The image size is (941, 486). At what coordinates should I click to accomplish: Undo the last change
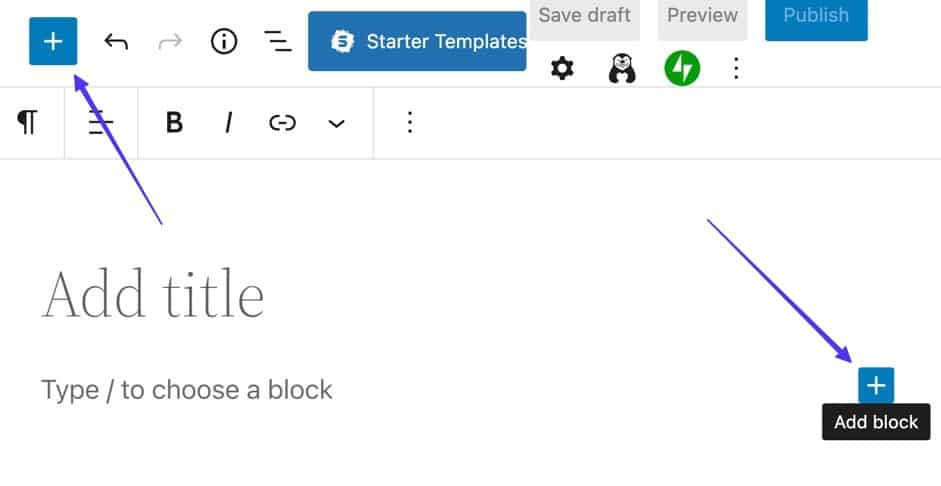116,42
